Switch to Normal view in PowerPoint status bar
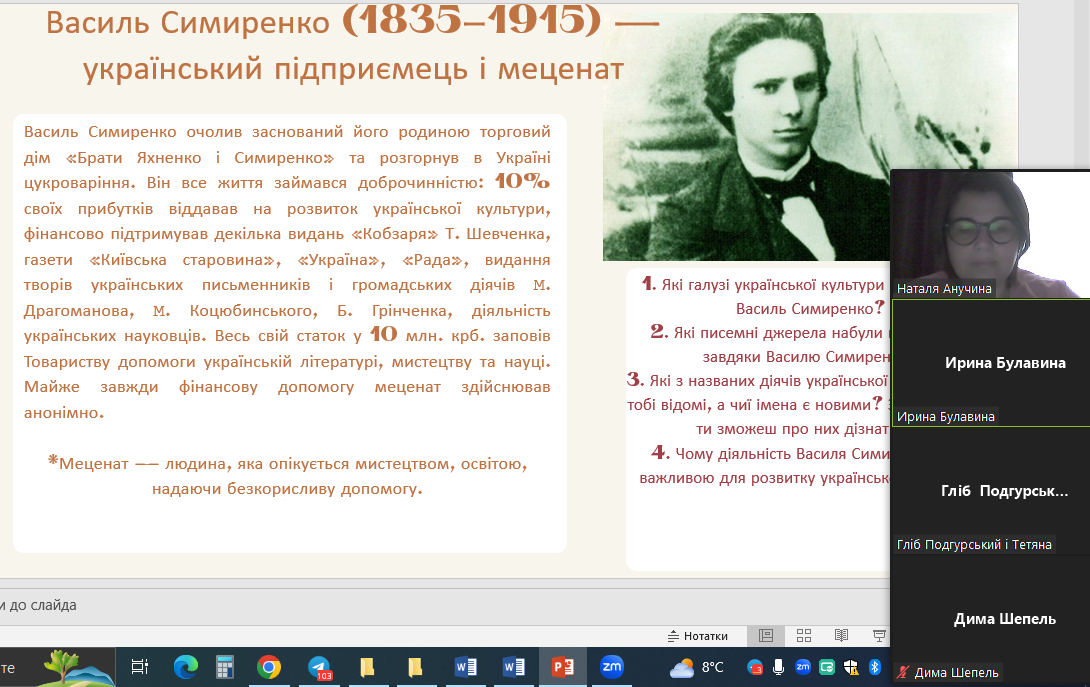This screenshot has height=687, width=1090. point(766,636)
